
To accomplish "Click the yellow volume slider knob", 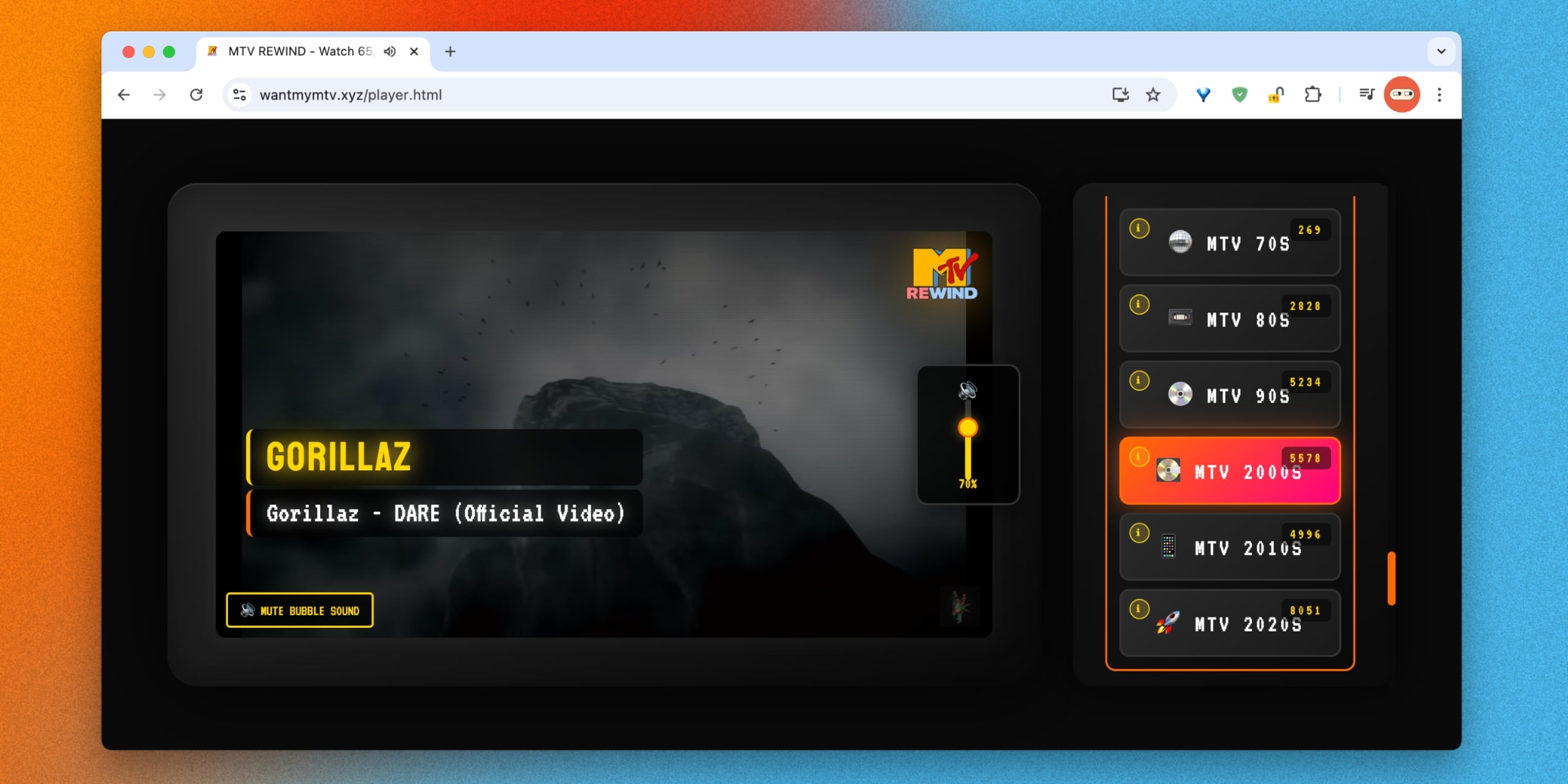I will click(968, 428).
